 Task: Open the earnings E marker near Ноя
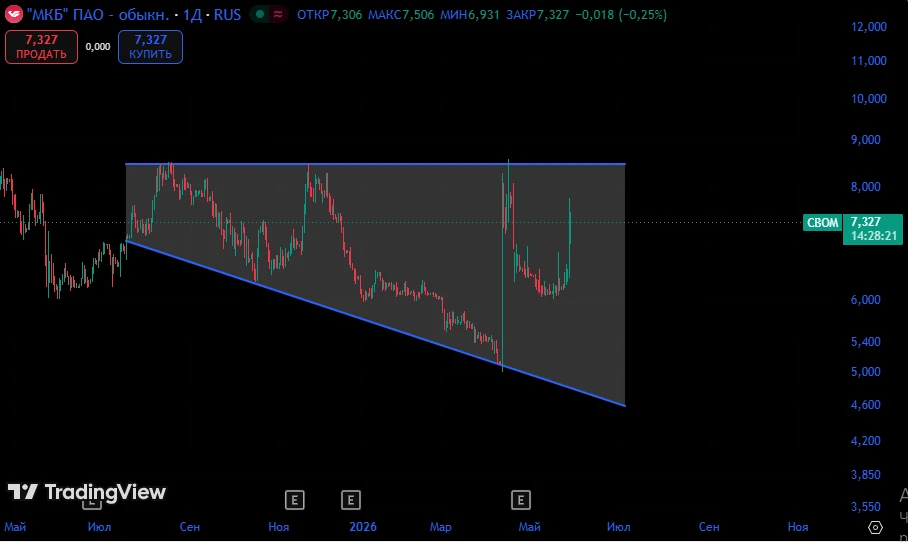coord(294,500)
